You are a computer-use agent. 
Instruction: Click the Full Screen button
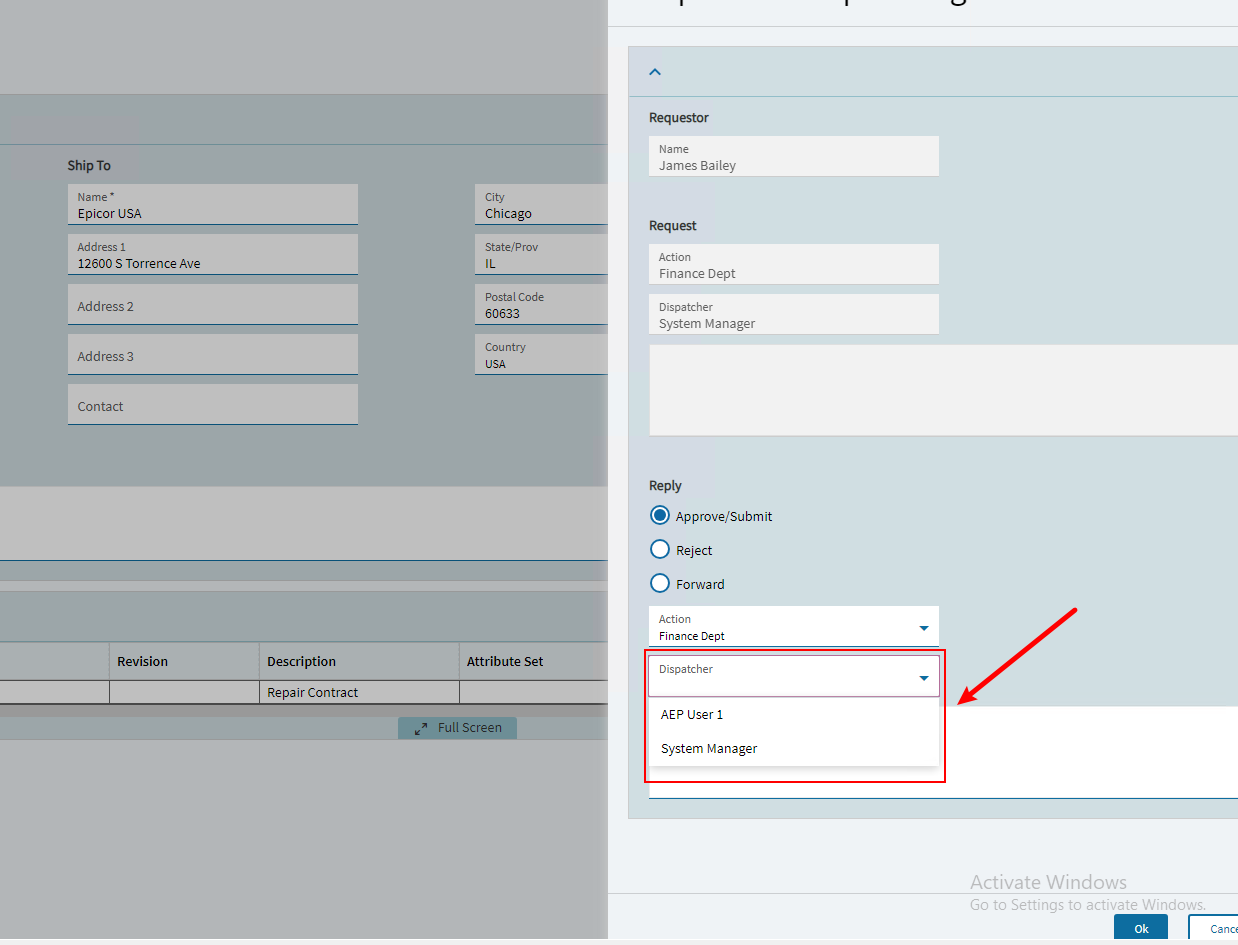[x=458, y=728]
